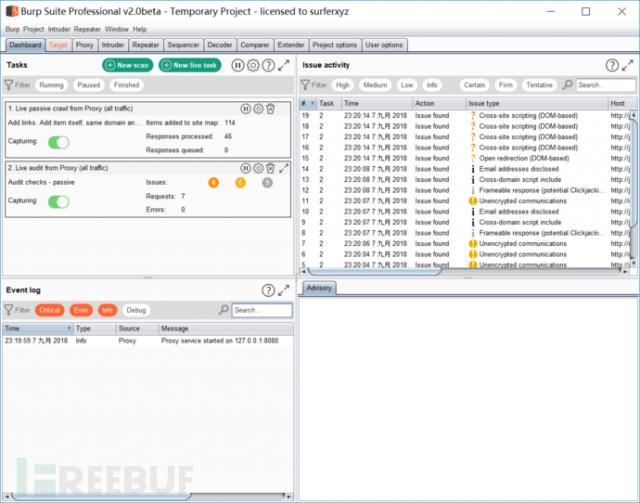Open Tasks panel help icon
The height and width of the screenshot is (503, 640).
pyautogui.click(x=268, y=65)
